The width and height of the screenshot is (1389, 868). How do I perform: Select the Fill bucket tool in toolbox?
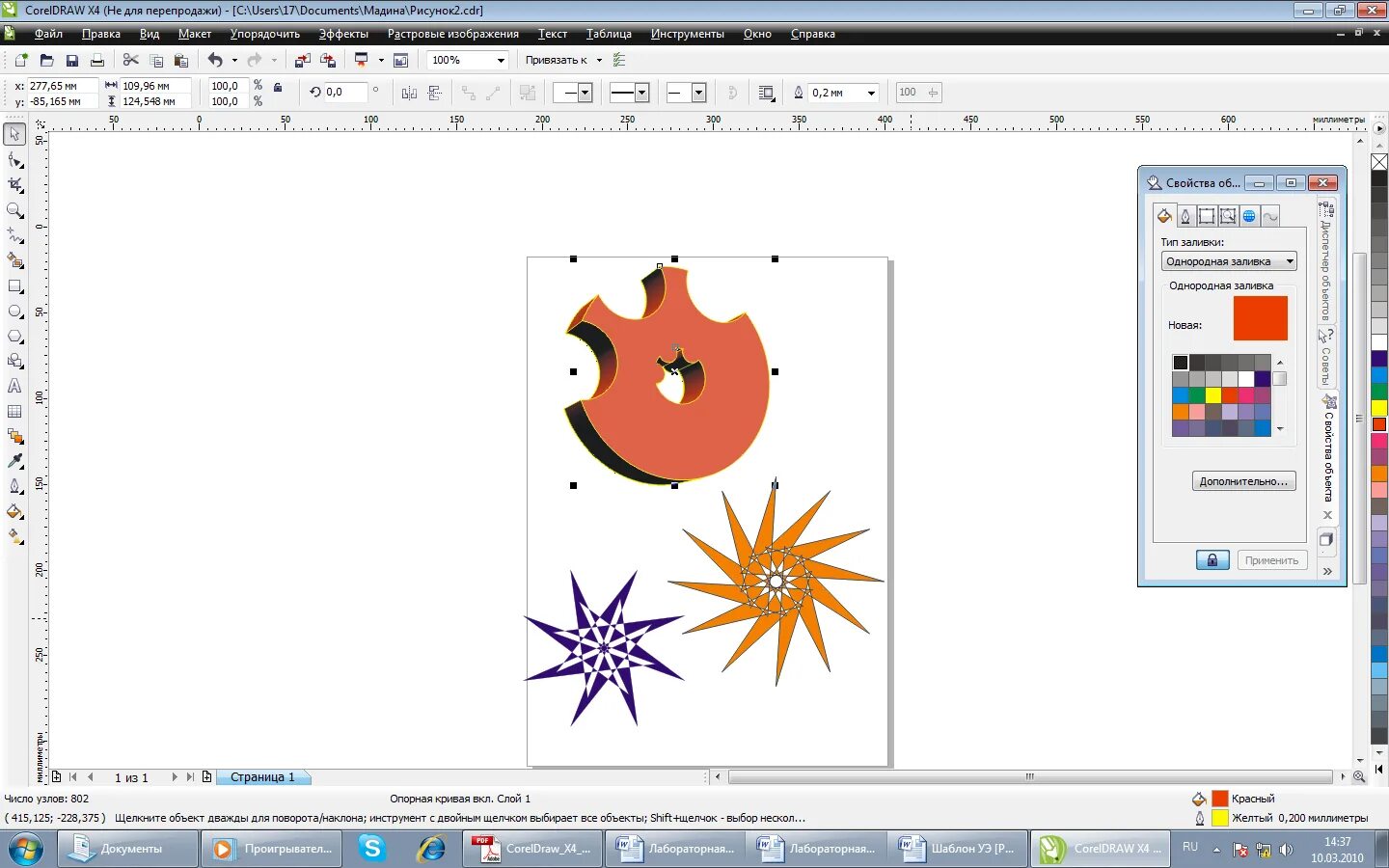tap(15, 512)
